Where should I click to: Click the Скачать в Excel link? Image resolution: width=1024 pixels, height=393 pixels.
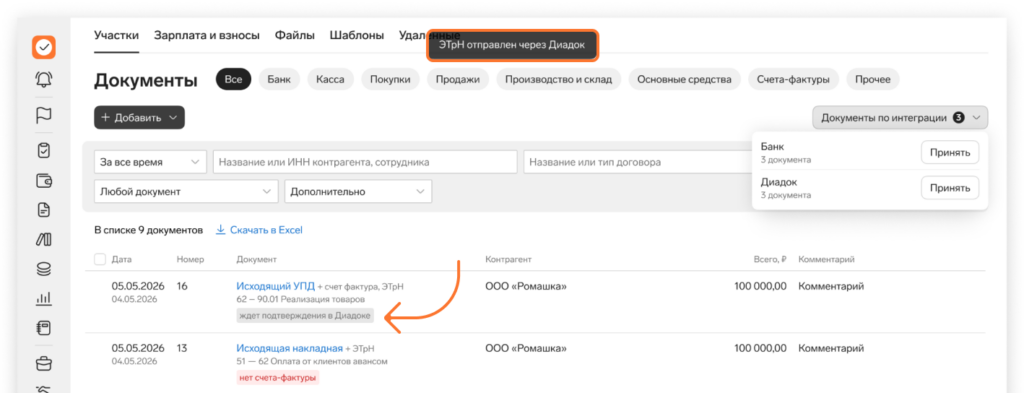[x=266, y=230]
